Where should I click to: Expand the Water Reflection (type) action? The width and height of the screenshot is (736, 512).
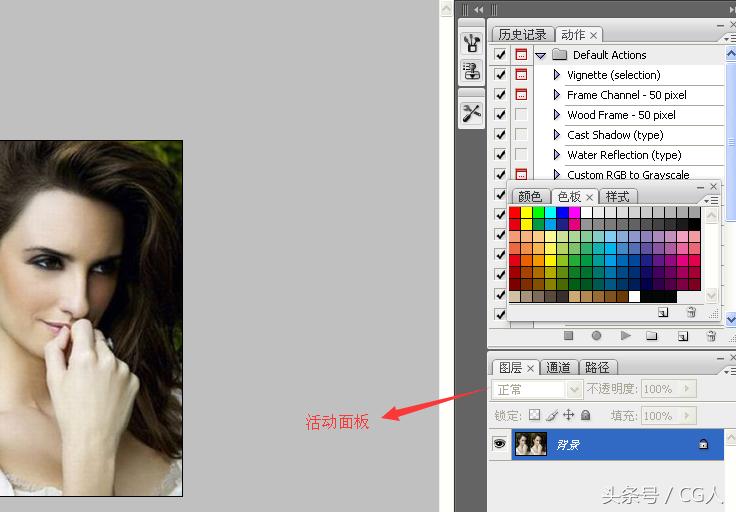click(x=557, y=154)
